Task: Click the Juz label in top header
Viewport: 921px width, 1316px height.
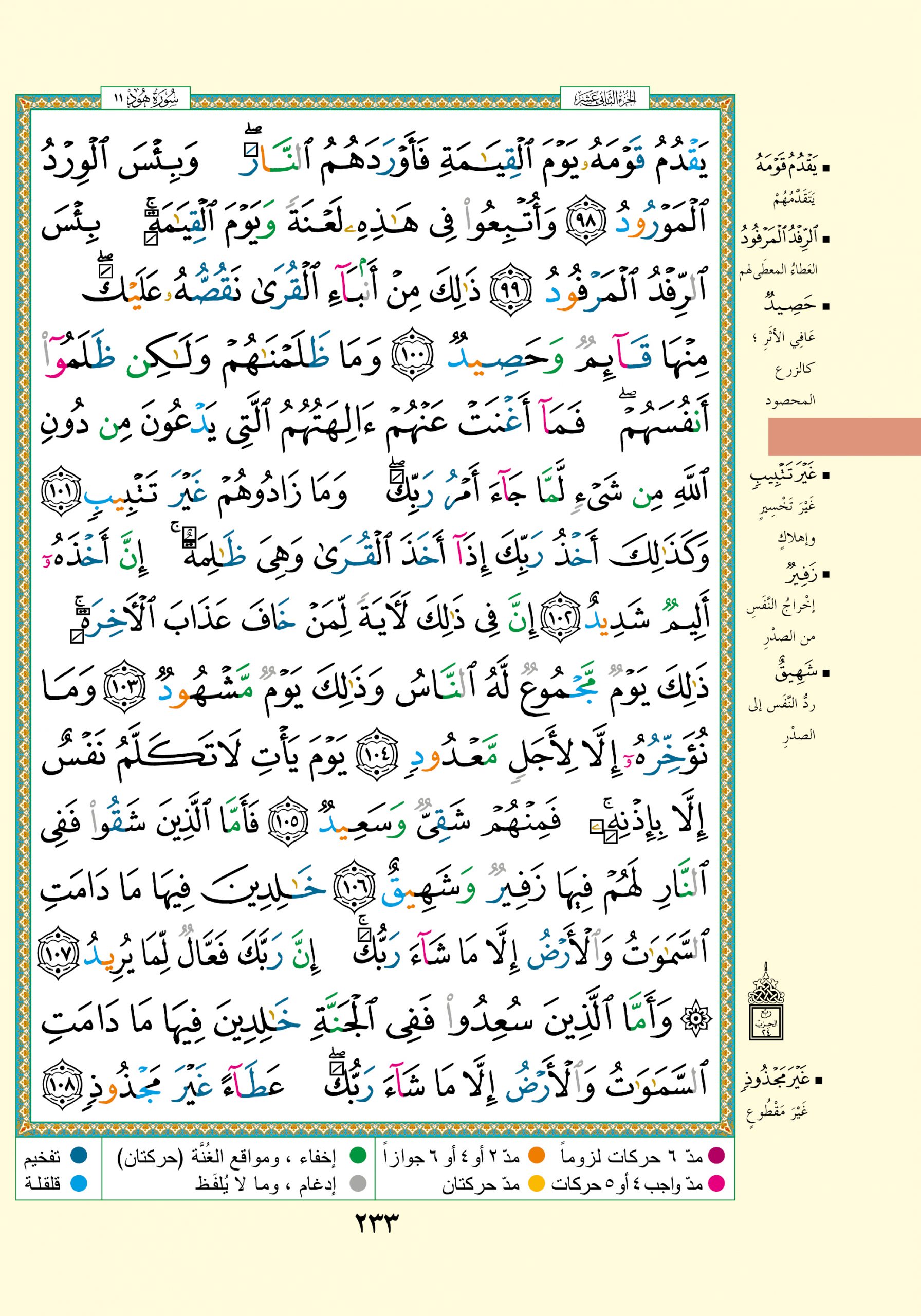Action: pos(604,99)
